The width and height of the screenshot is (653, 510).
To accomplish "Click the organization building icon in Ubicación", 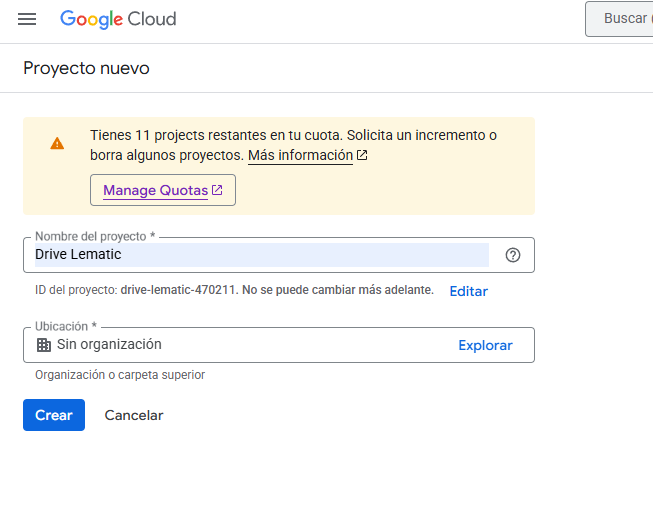I will pyautogui.click(x=43, y=345).
